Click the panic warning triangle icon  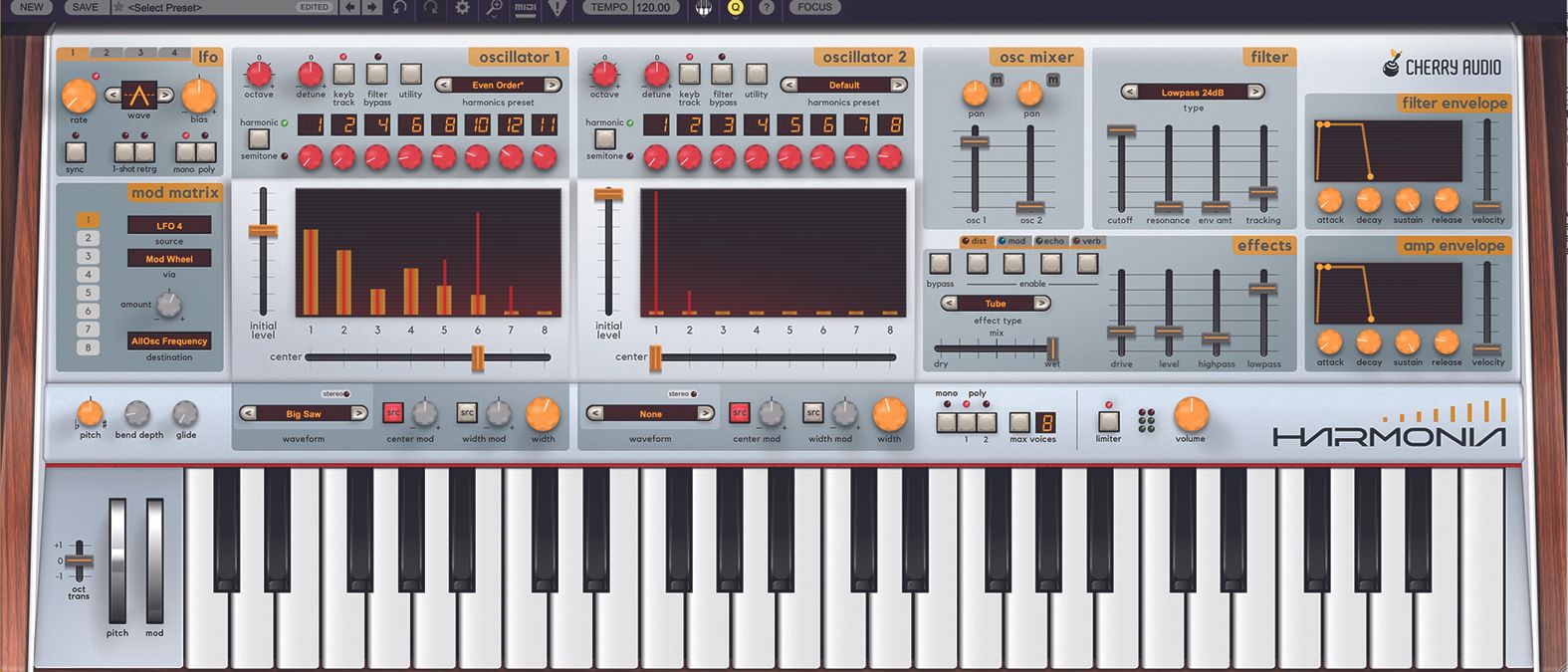pyautogui.click(x=557, y=7)
